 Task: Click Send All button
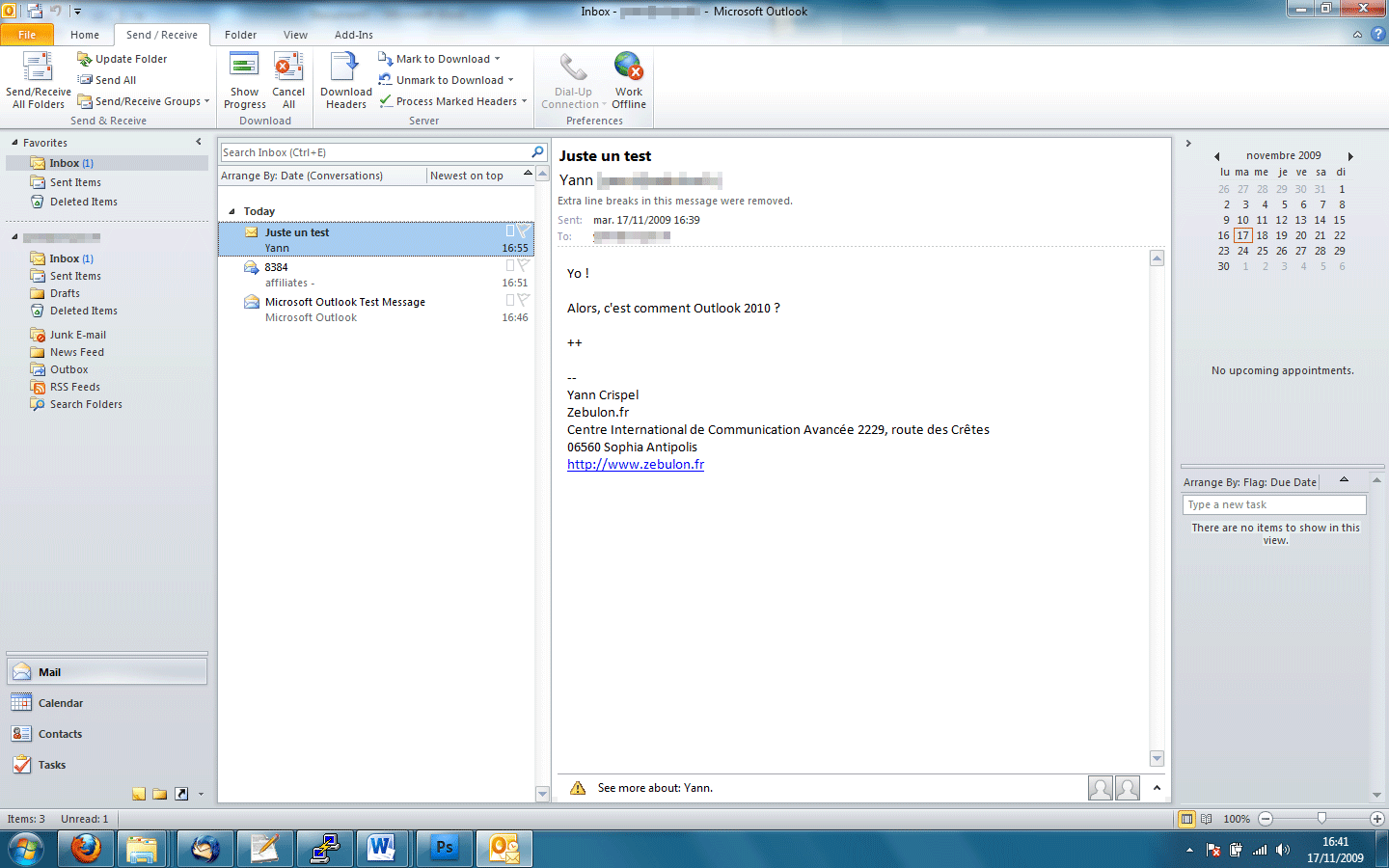(107, 80)
